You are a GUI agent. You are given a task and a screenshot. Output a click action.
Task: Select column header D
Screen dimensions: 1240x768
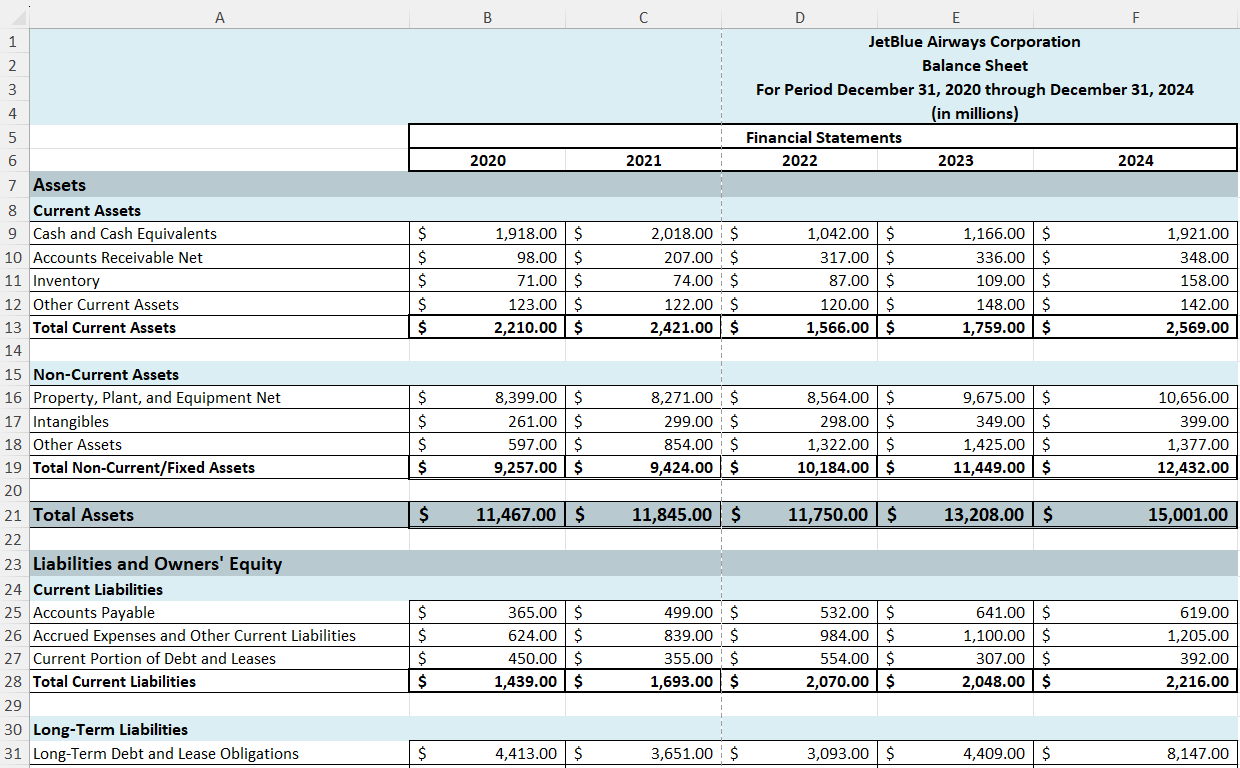click(799, 16)
